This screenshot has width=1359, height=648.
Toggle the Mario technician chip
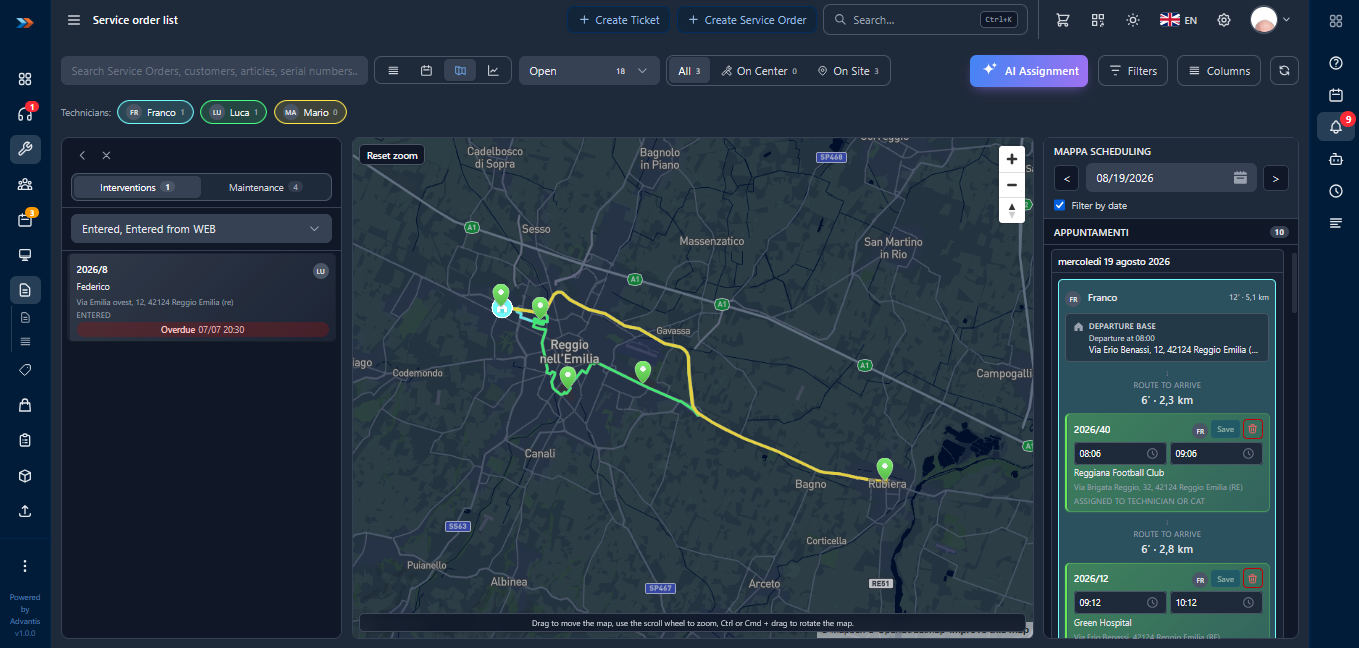310,113
